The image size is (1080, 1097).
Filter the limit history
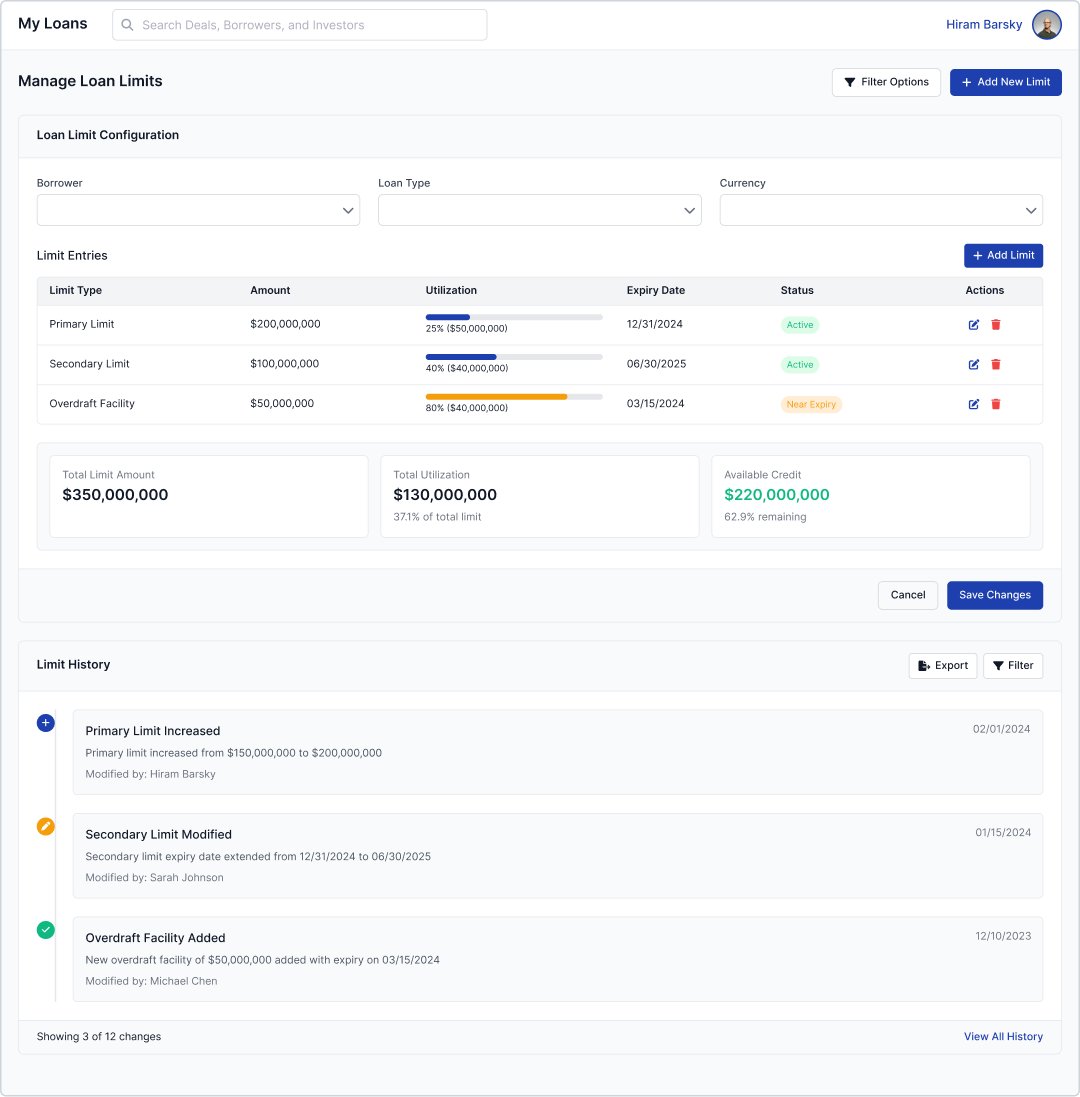point(1012,666)
